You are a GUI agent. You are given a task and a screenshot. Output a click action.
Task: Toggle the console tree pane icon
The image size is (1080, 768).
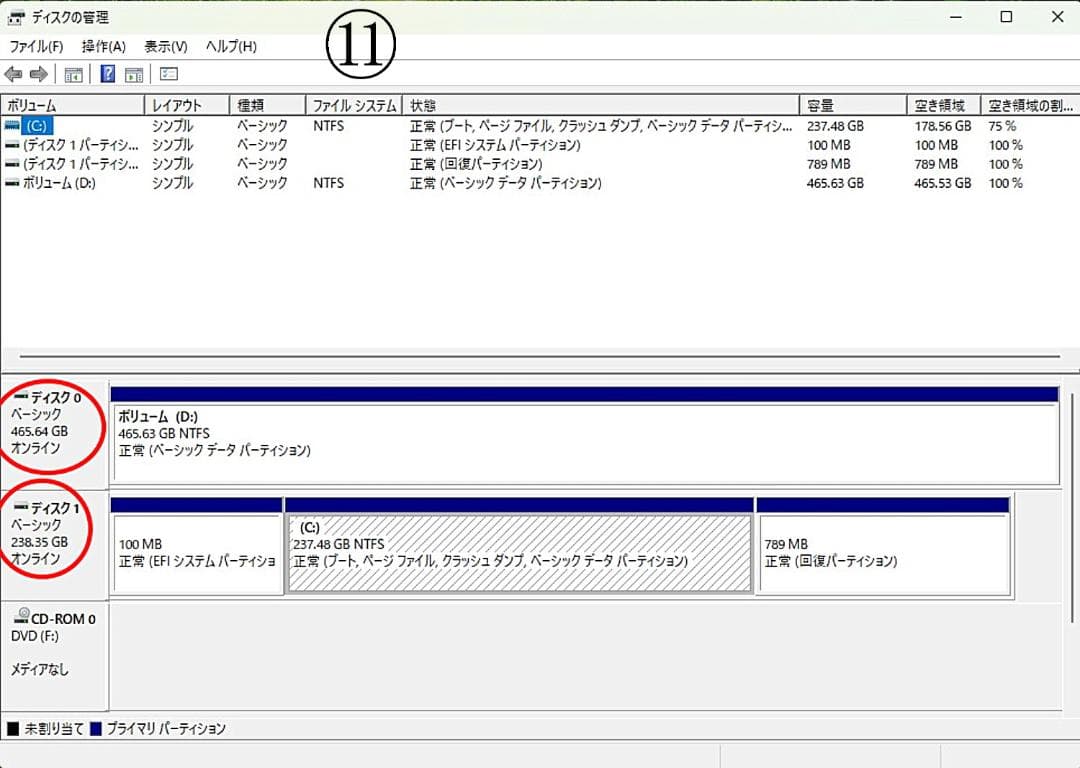[73, 73]
